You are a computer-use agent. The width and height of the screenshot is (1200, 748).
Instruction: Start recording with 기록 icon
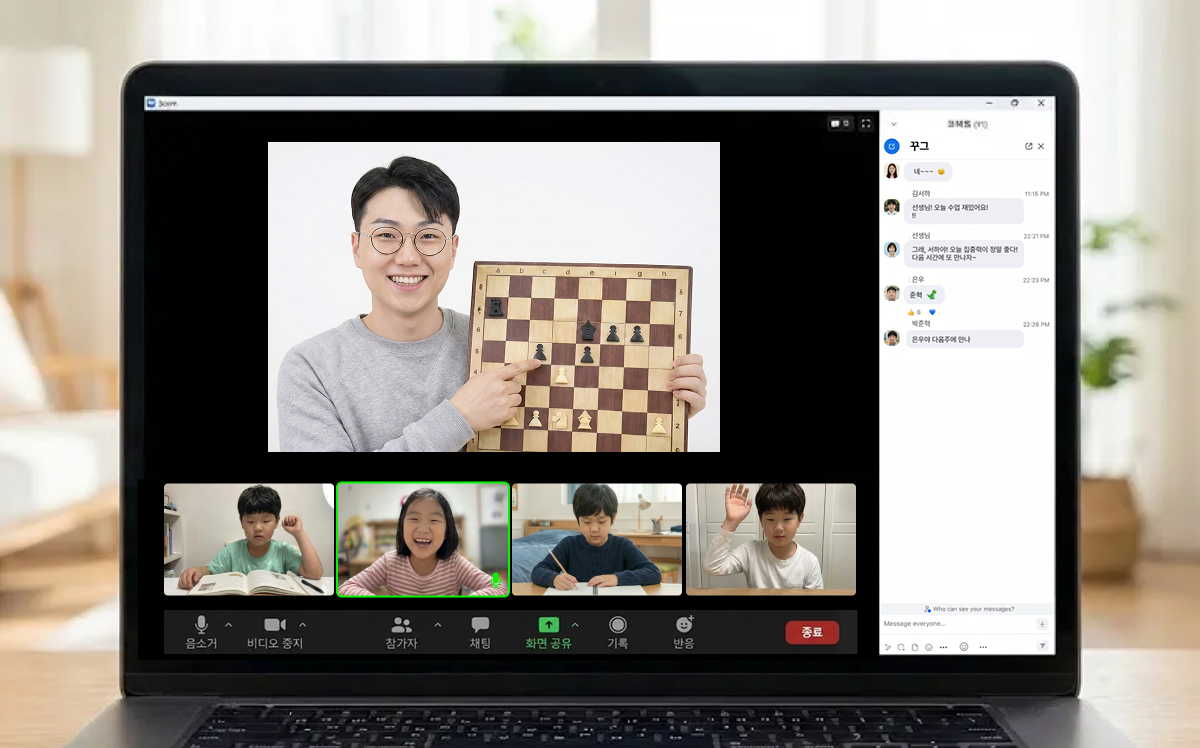point(618,632)
